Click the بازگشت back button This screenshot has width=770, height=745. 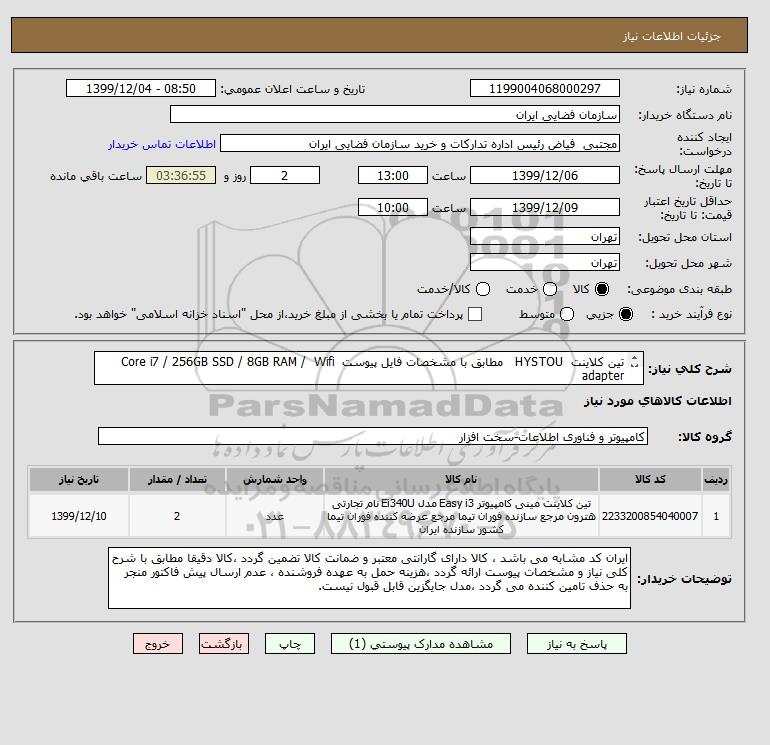pyautogui.click(x=224, y=644)
